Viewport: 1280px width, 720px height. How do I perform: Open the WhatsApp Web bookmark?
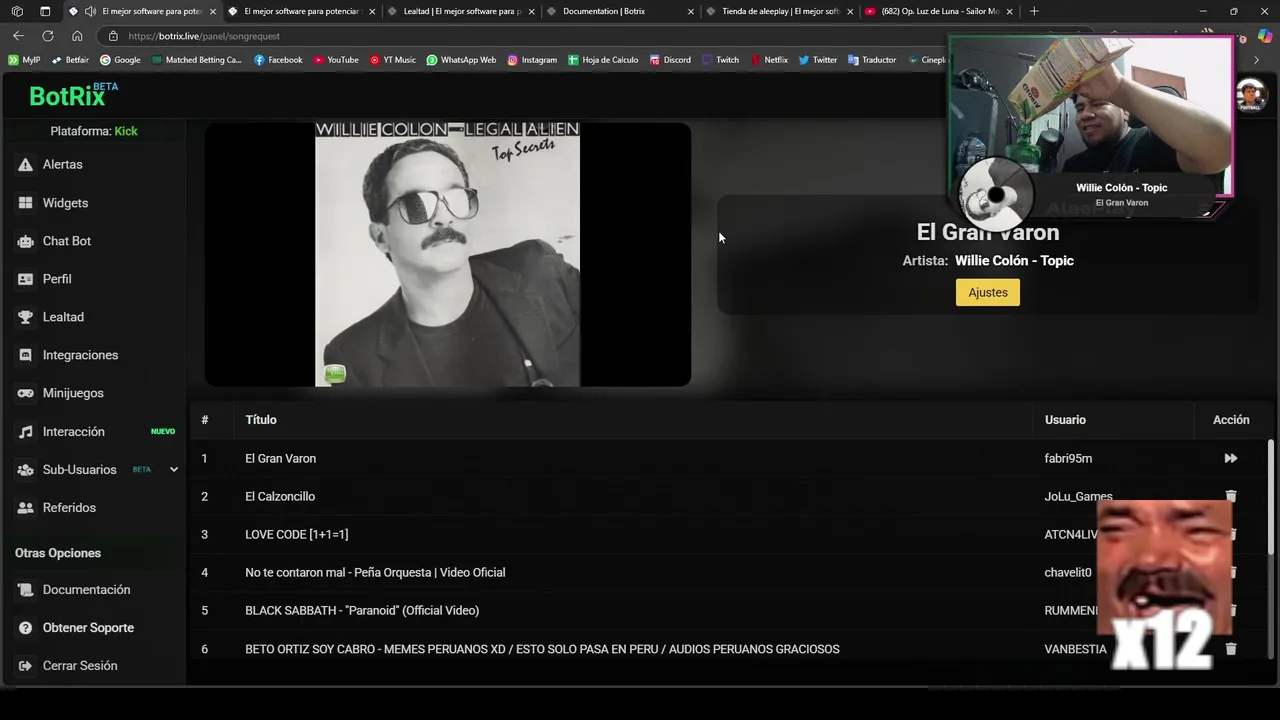coord(461,60)
